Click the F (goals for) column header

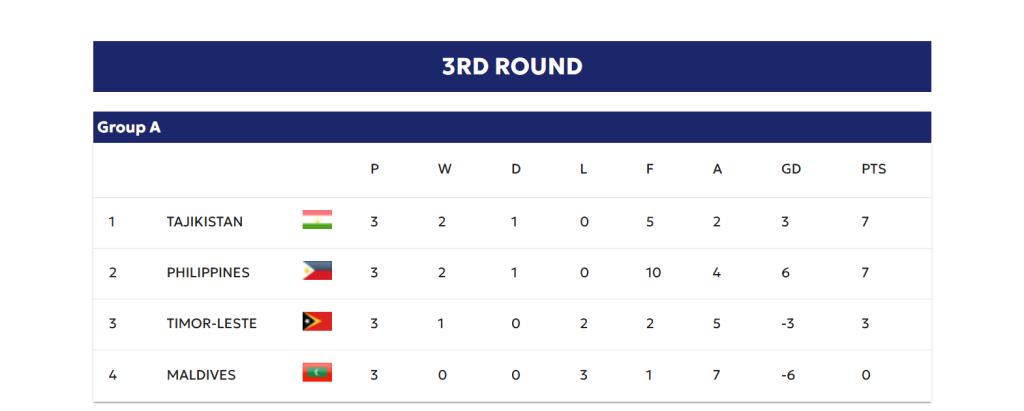point(650,169)
